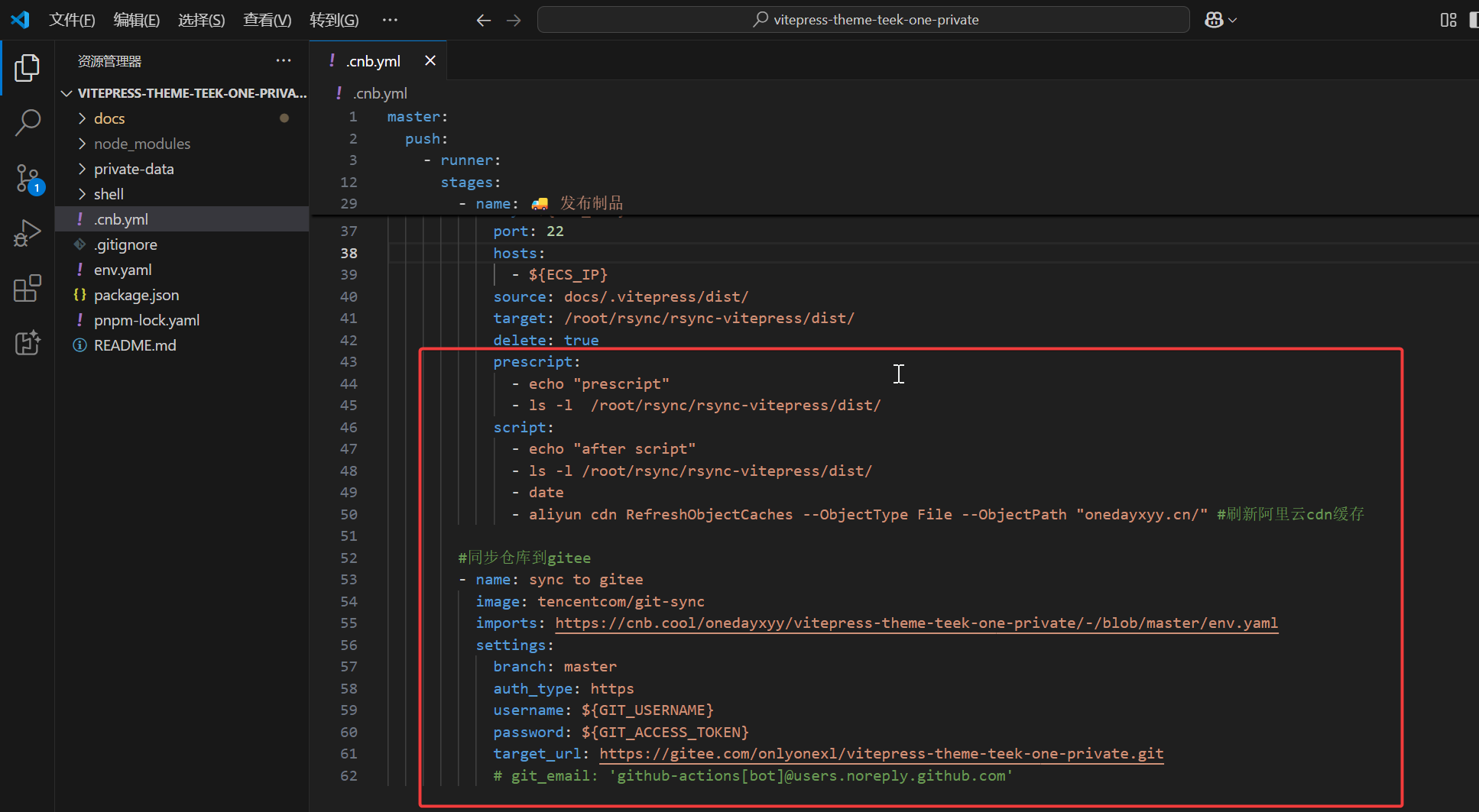Screen dimensions: 1479x812
Task: Click the '# git_email' comment line
Action: coord(753,776)
